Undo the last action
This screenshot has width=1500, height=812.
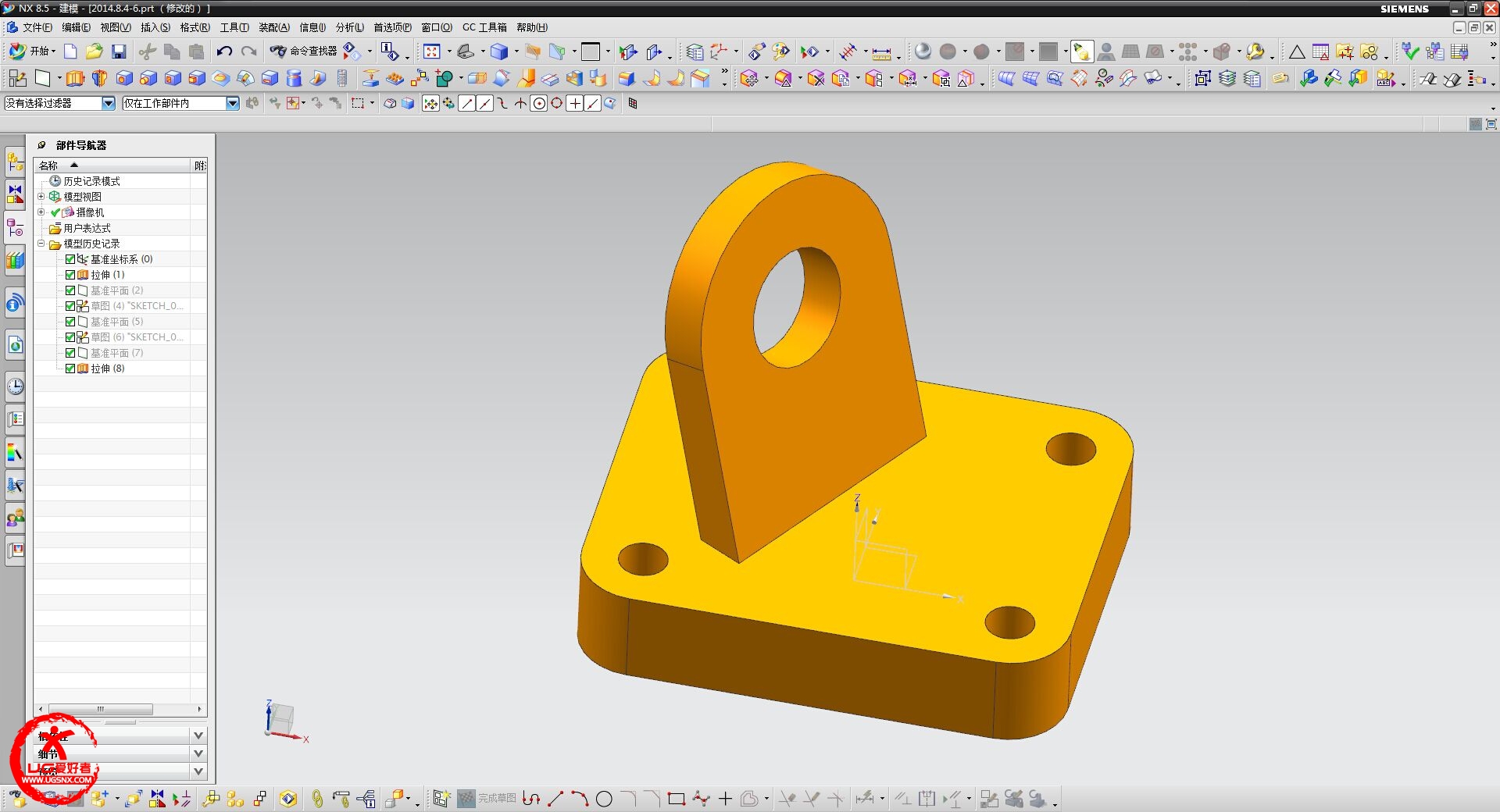click(x=224, y=52)
